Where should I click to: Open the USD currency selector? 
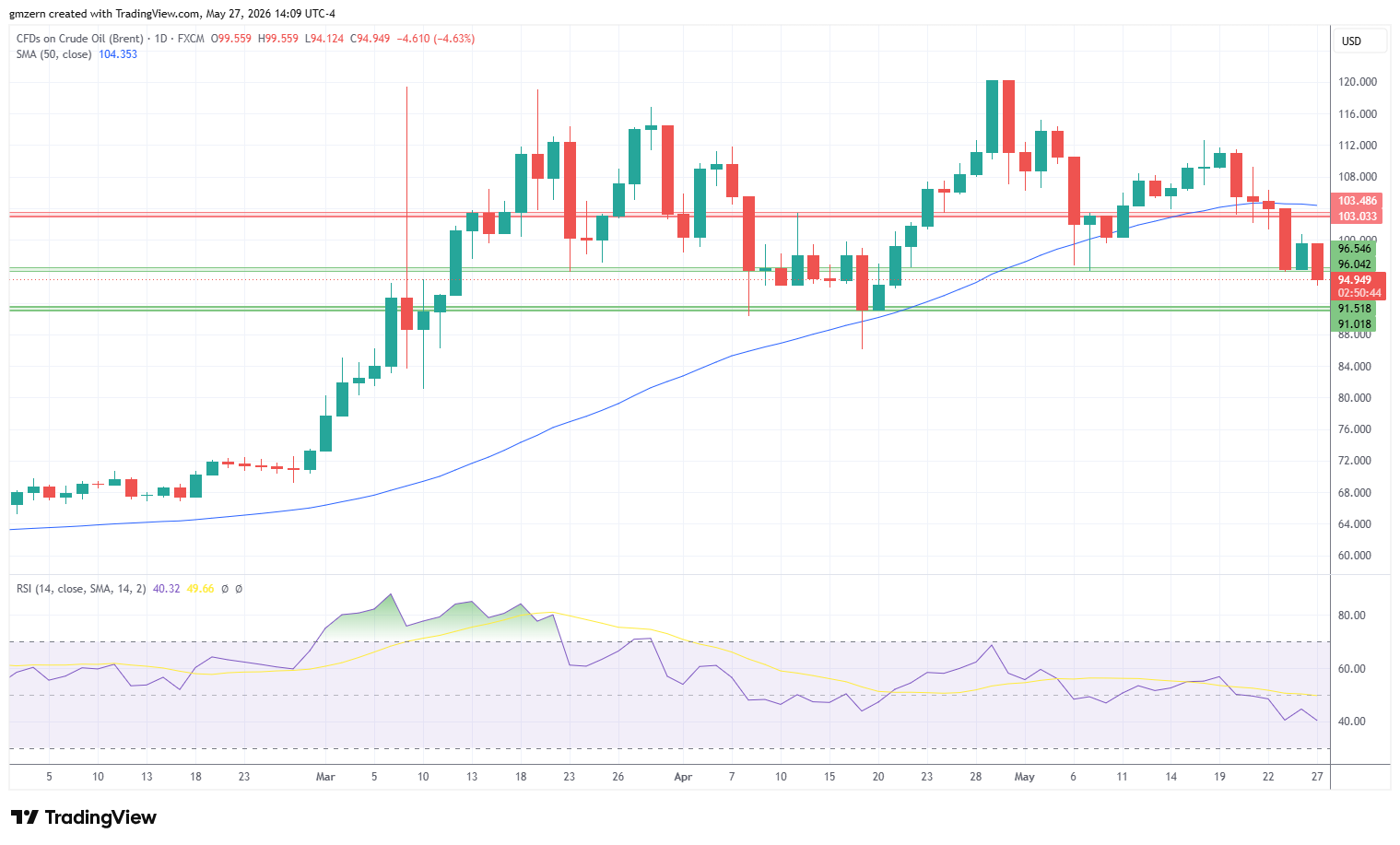click(1359, 41)
